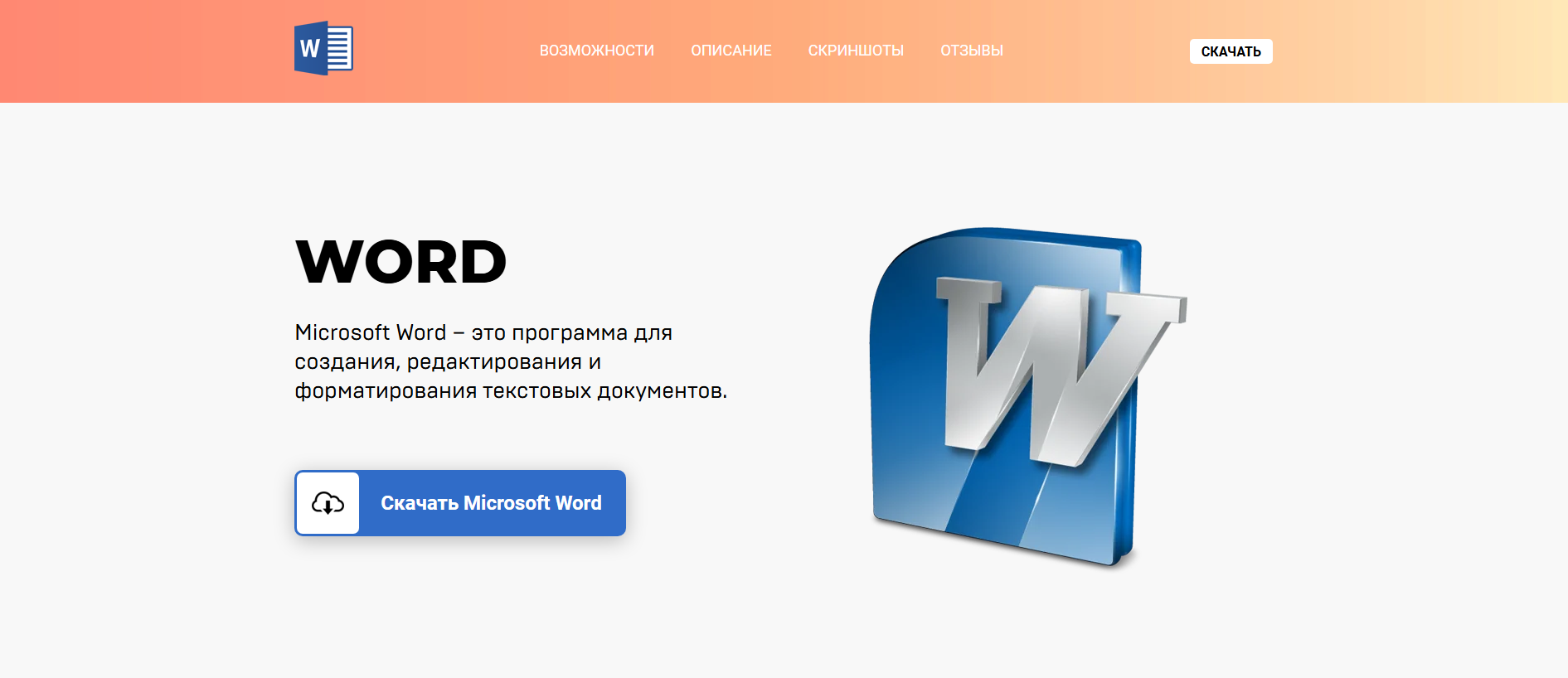1568x678 pixels.
Task: Jump to the ОТЗЫВЫ section
Action: [972, 51]
